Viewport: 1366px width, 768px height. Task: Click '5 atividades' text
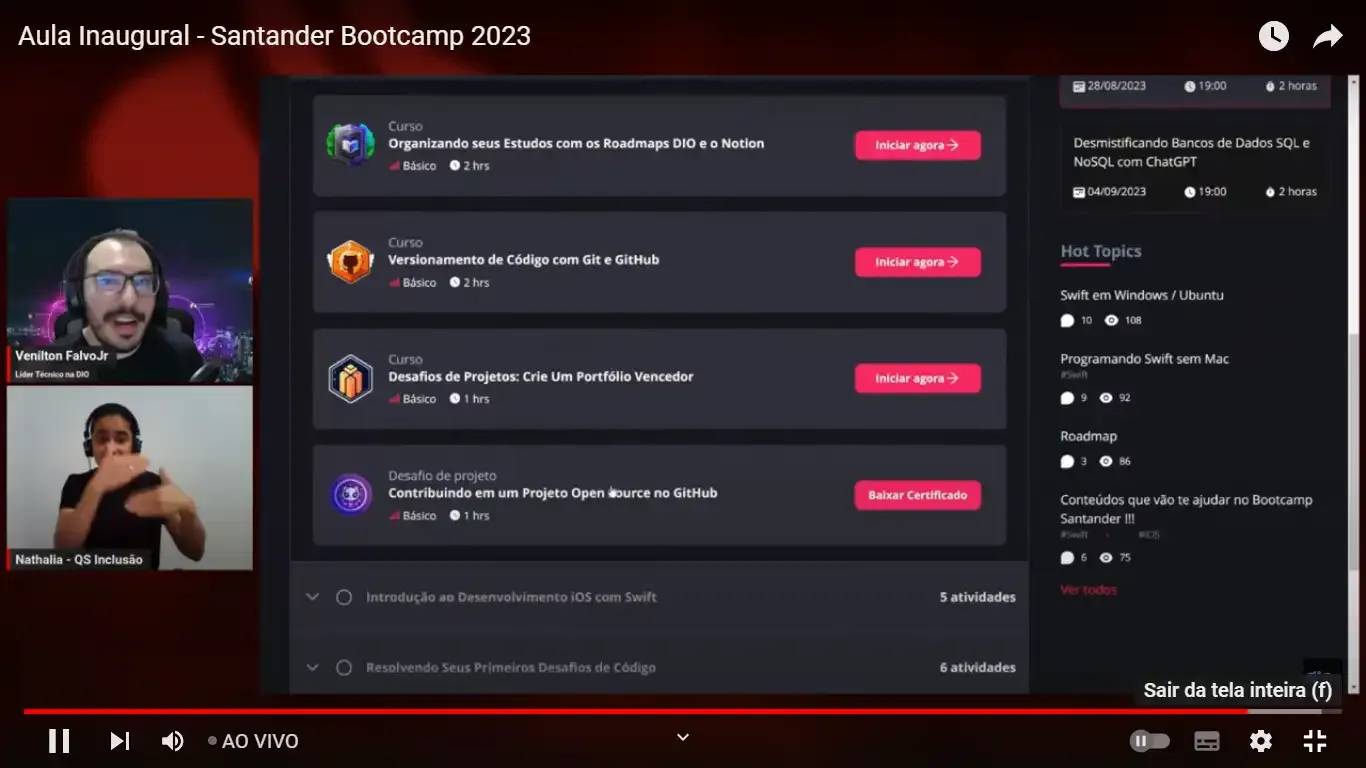977,597
